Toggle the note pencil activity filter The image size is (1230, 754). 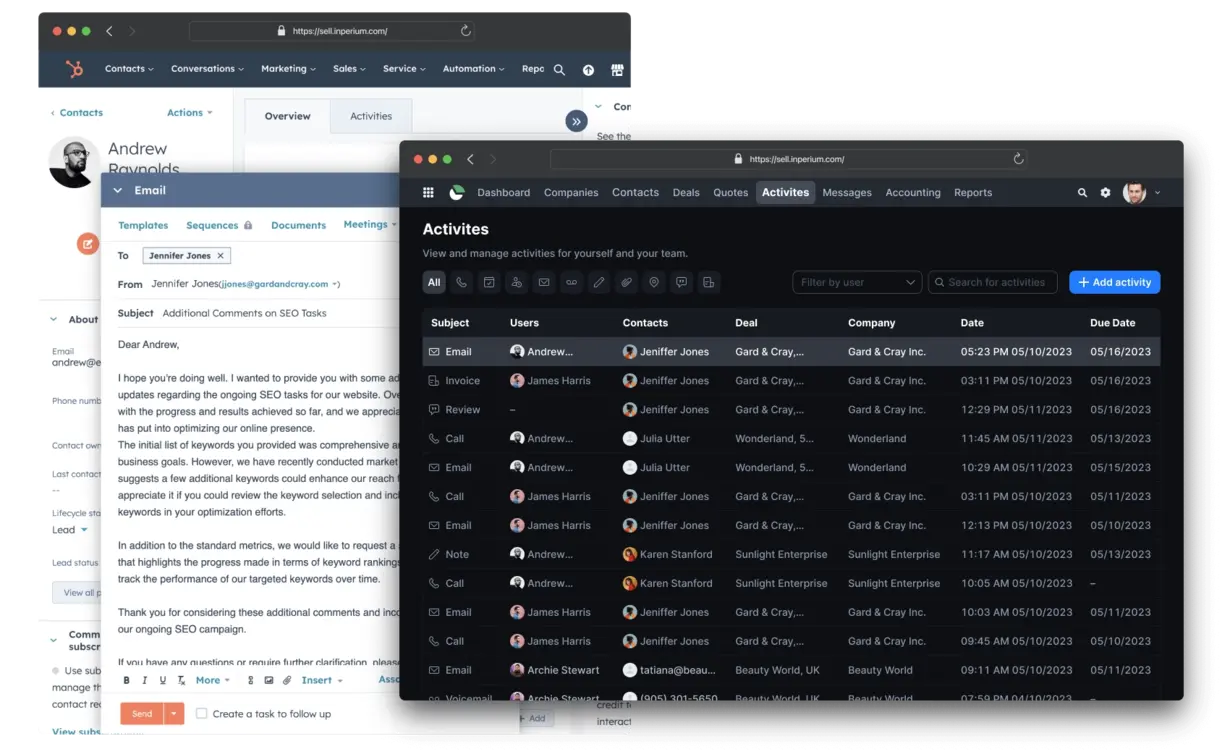point(599,283)
